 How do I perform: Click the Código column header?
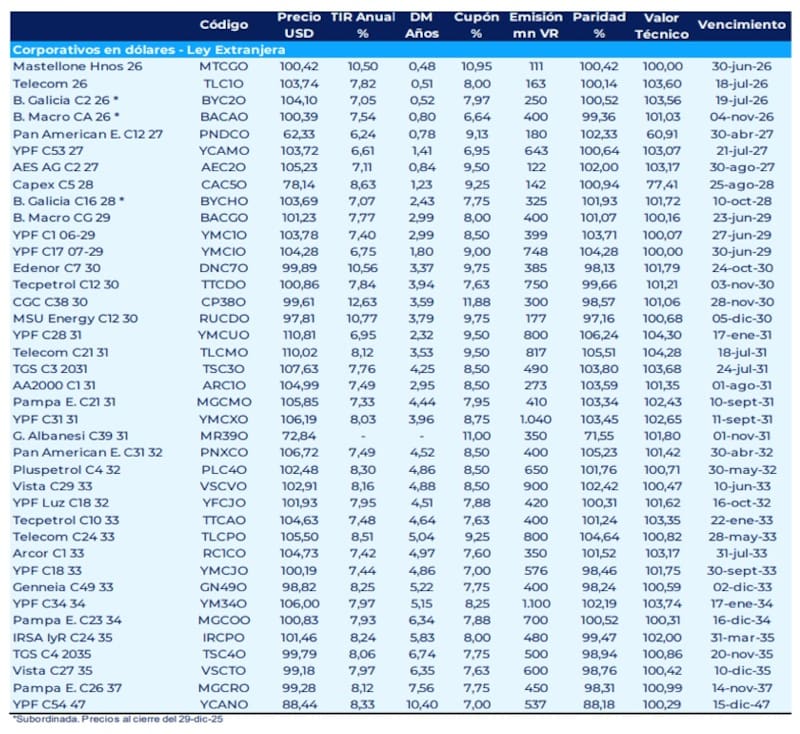tap(224, 23)
